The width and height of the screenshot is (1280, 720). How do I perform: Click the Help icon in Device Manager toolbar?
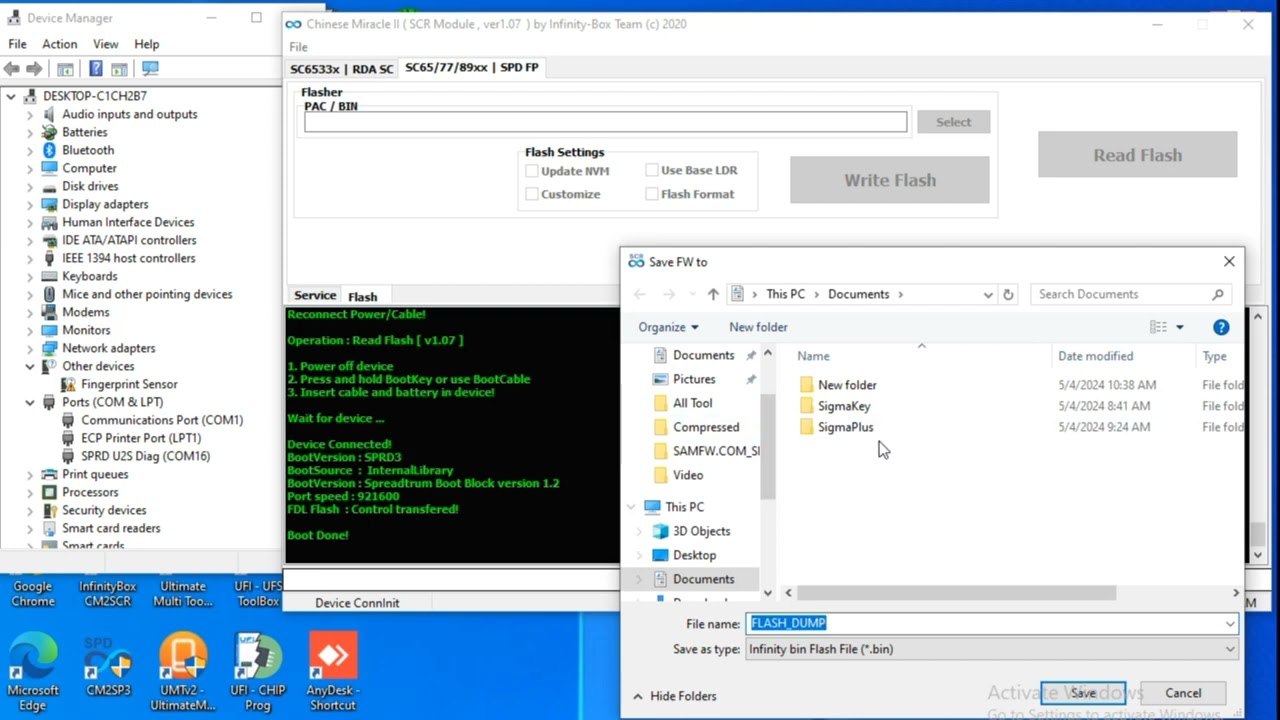[x=96, y=69]
